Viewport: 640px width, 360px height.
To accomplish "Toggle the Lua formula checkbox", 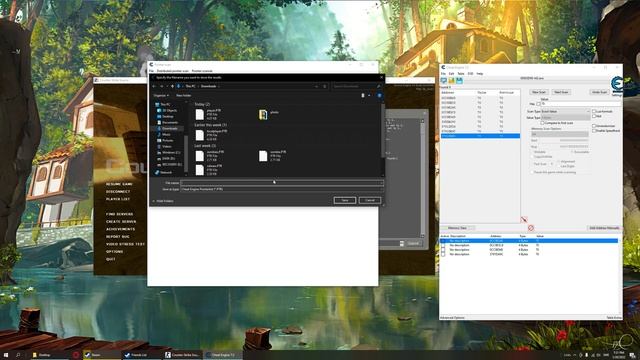I will (x=594, y=111).
